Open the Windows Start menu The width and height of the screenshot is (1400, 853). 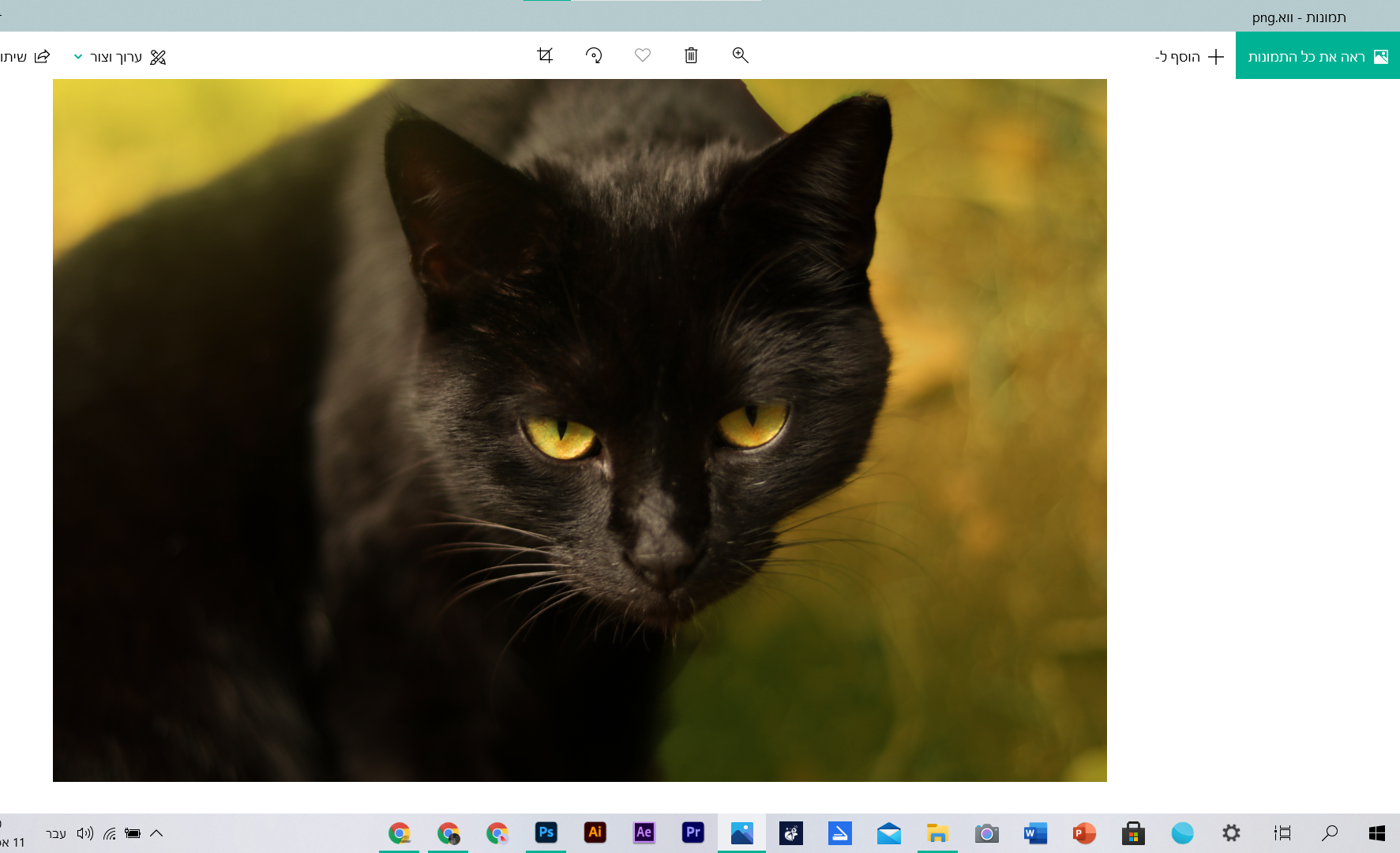[1377, 832]
